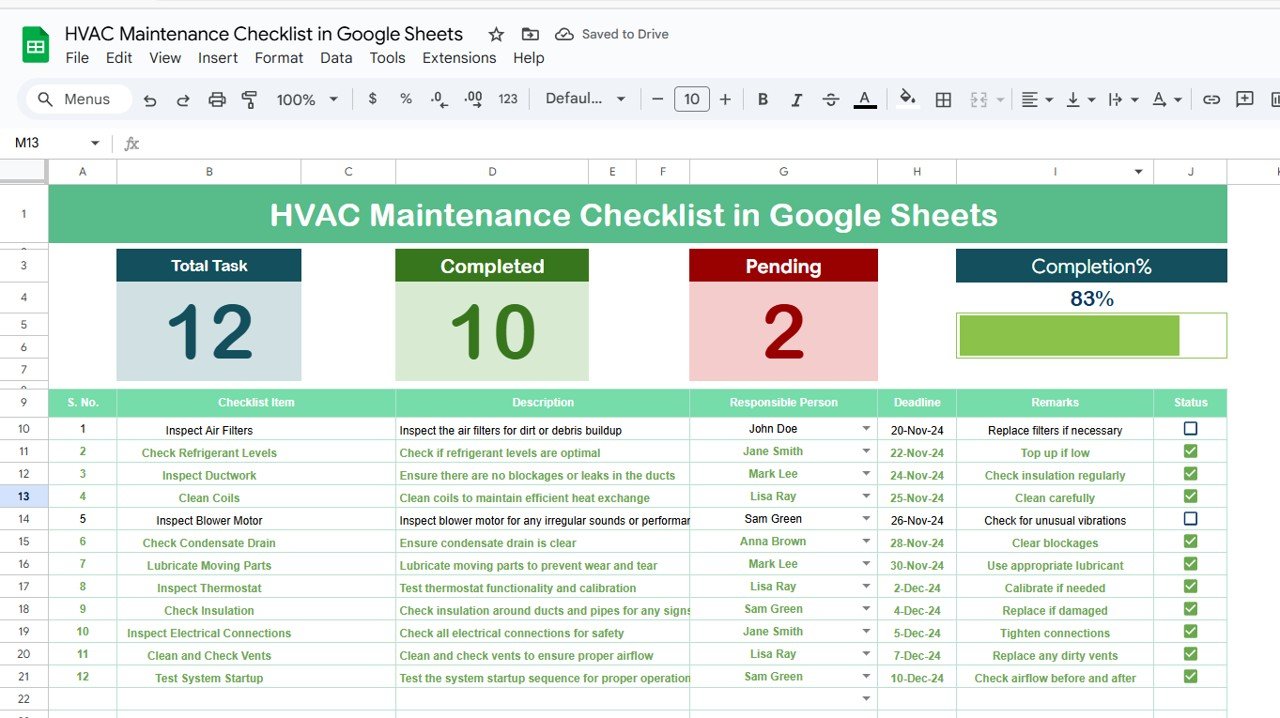Open the zoom level dropdown
Viewport: 1280px width, 718px height.
[x=308, y=99]
